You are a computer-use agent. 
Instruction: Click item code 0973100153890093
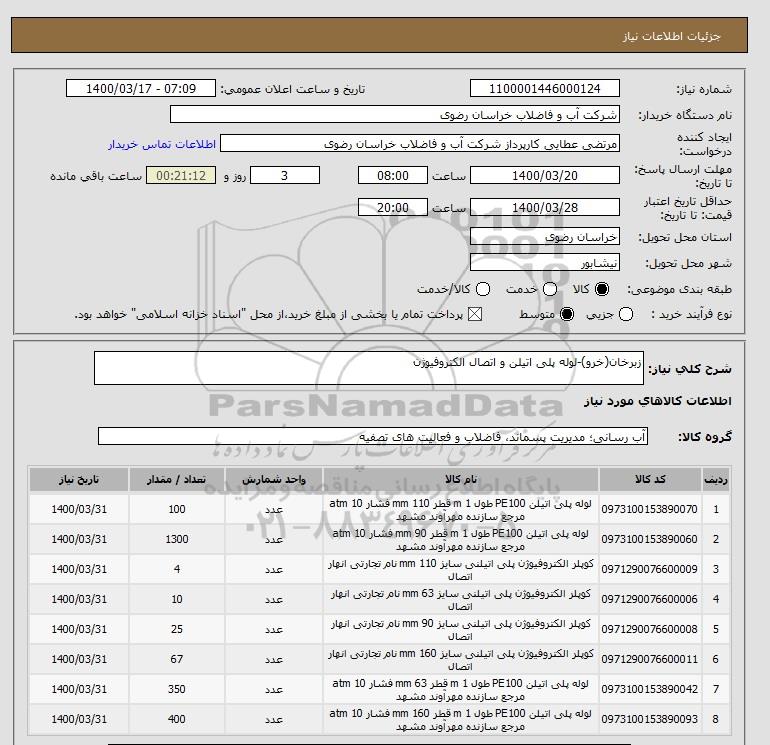coord(650,719)
